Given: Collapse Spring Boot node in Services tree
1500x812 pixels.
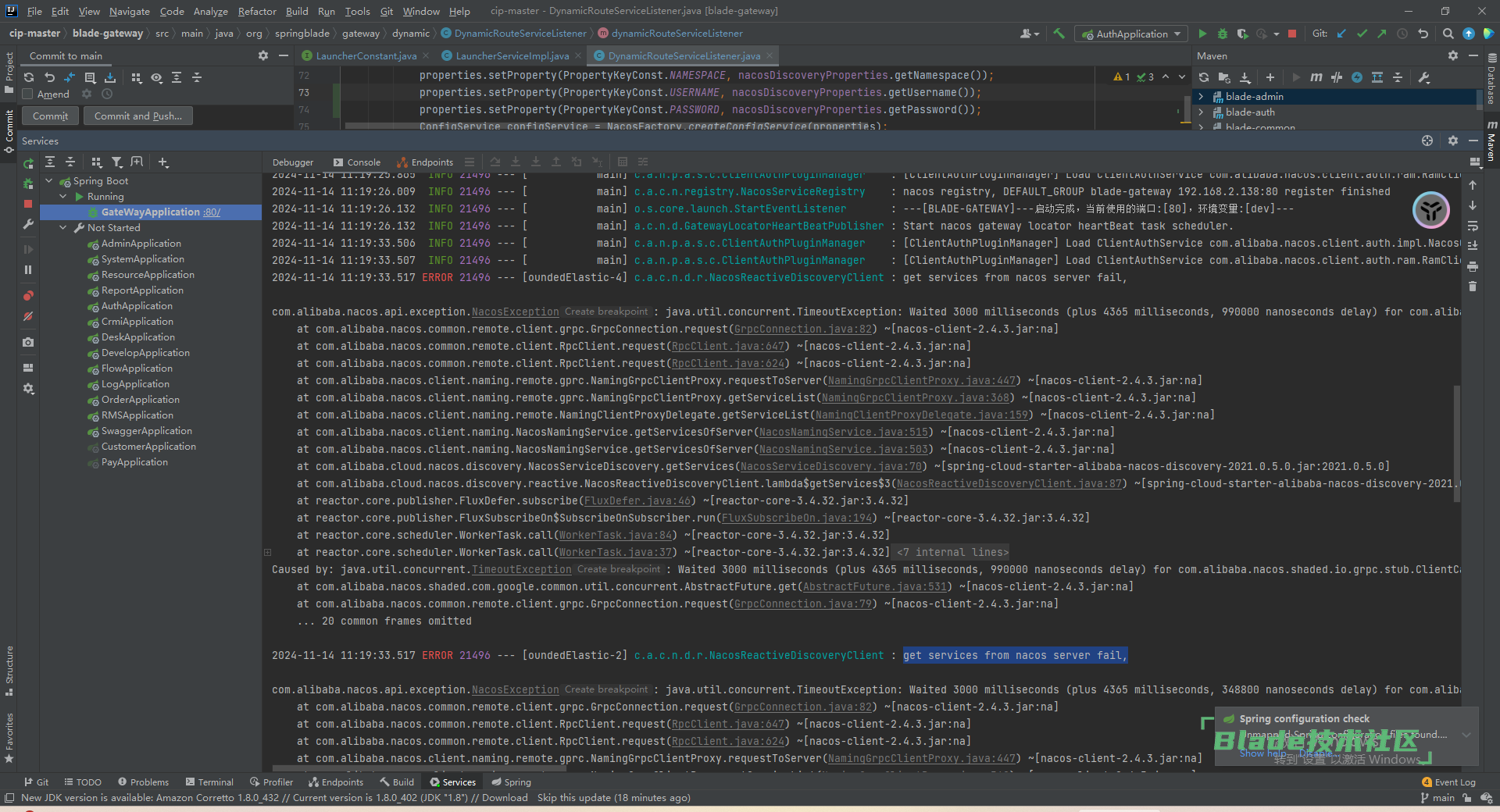Looking at the screenshot, I should (x=49, y=181).
